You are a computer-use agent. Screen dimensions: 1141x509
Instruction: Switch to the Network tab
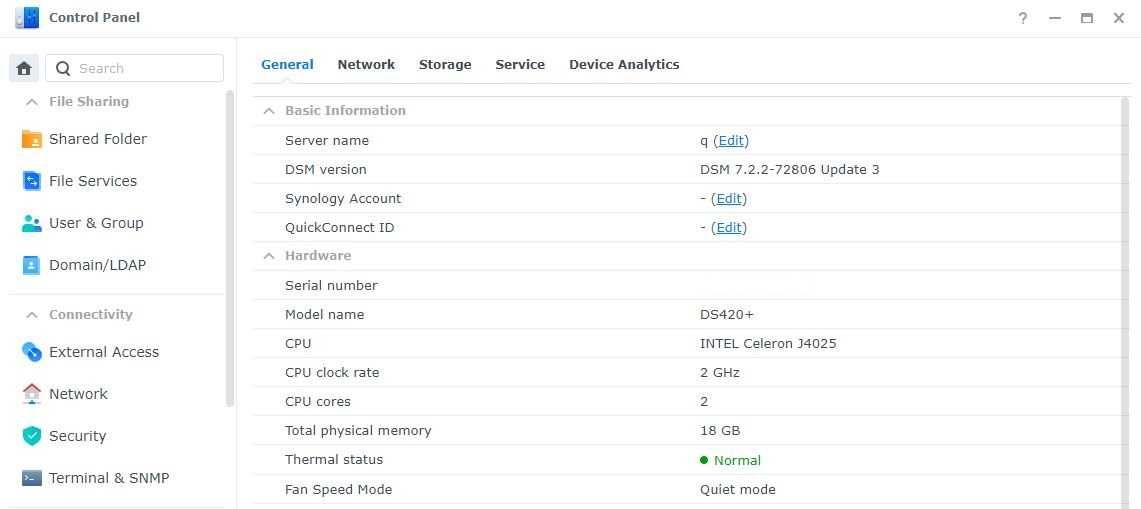pyautogui.click(x=366, y=65)
